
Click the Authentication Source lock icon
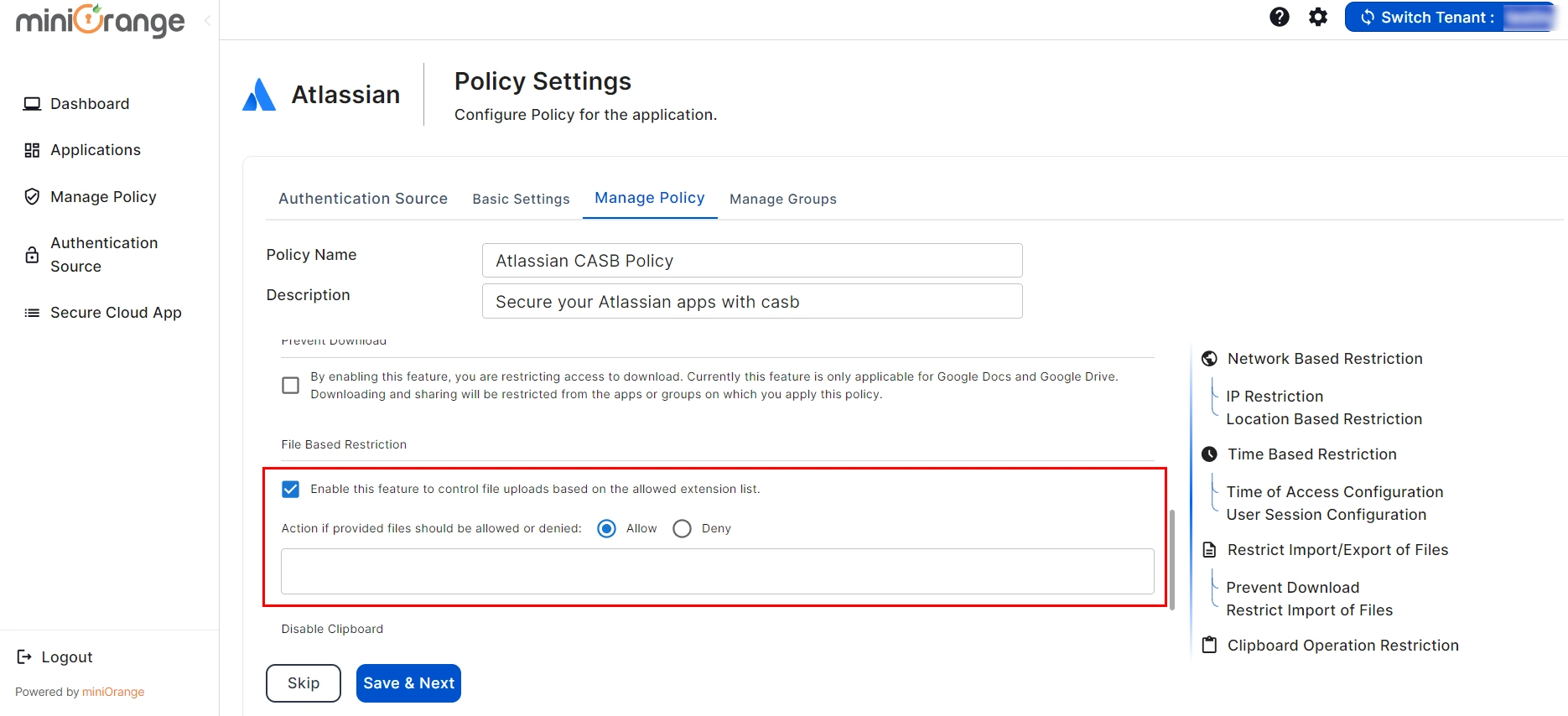[x=32, y=255]
